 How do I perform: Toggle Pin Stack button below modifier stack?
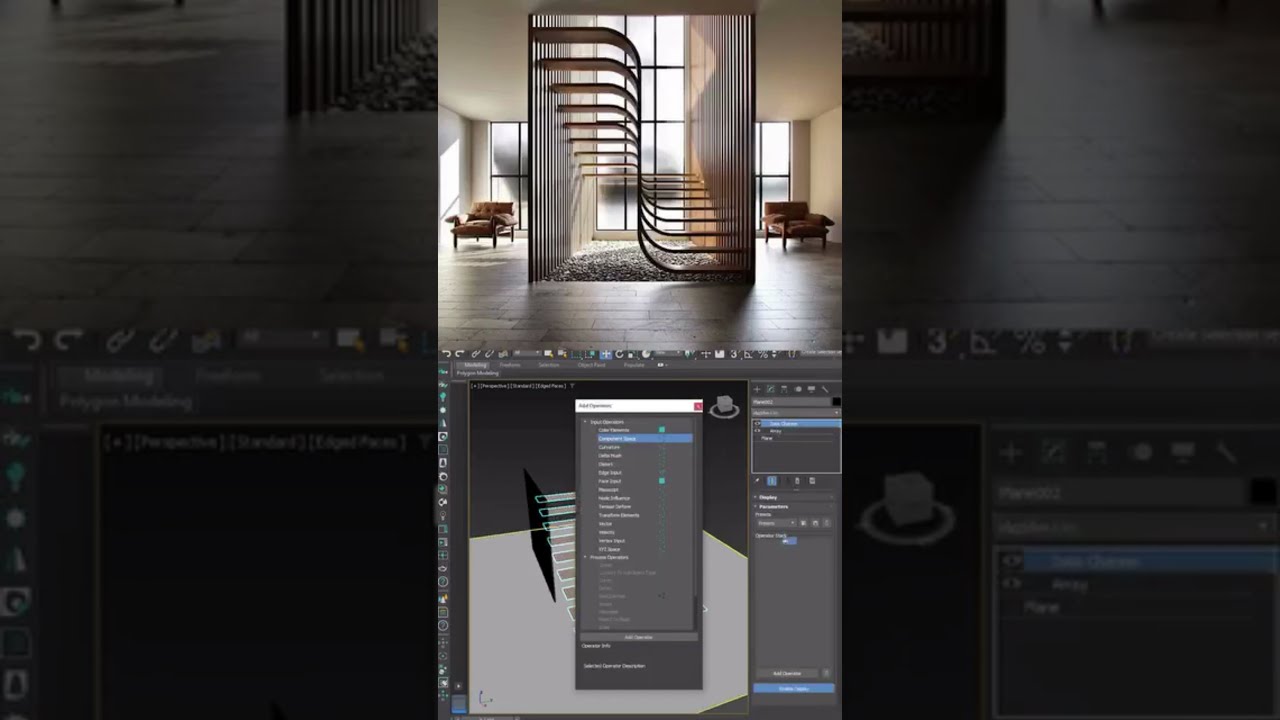coord(757,481)
